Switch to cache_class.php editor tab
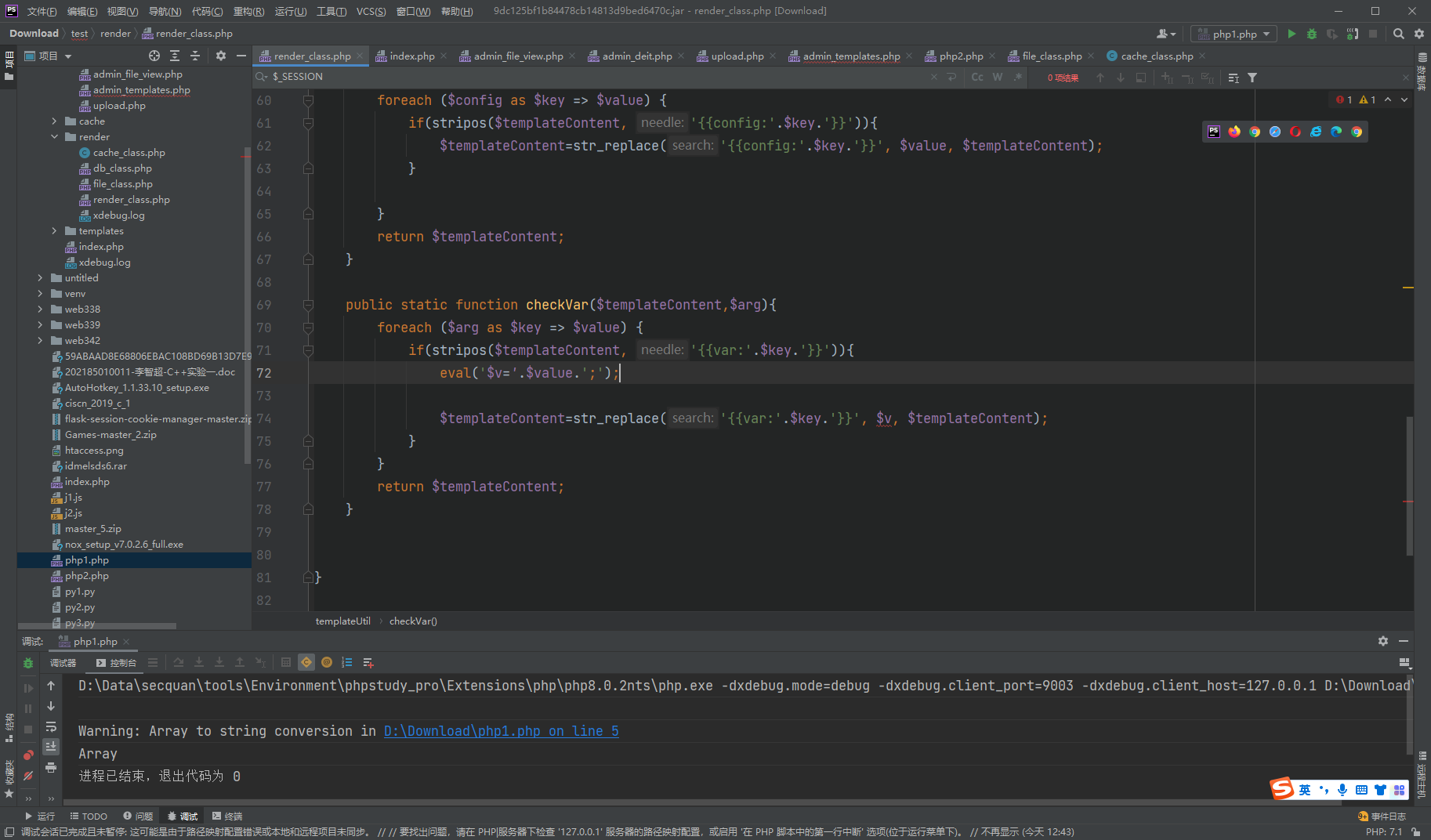The width and height of the screenshot is (1431, 840). click(1157, 56)
